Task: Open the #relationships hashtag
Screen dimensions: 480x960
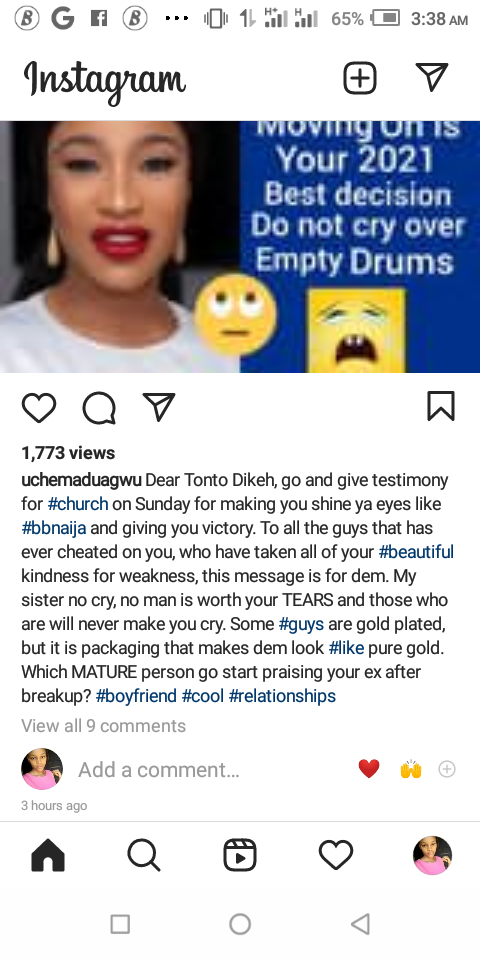Action: coord(282,696)
